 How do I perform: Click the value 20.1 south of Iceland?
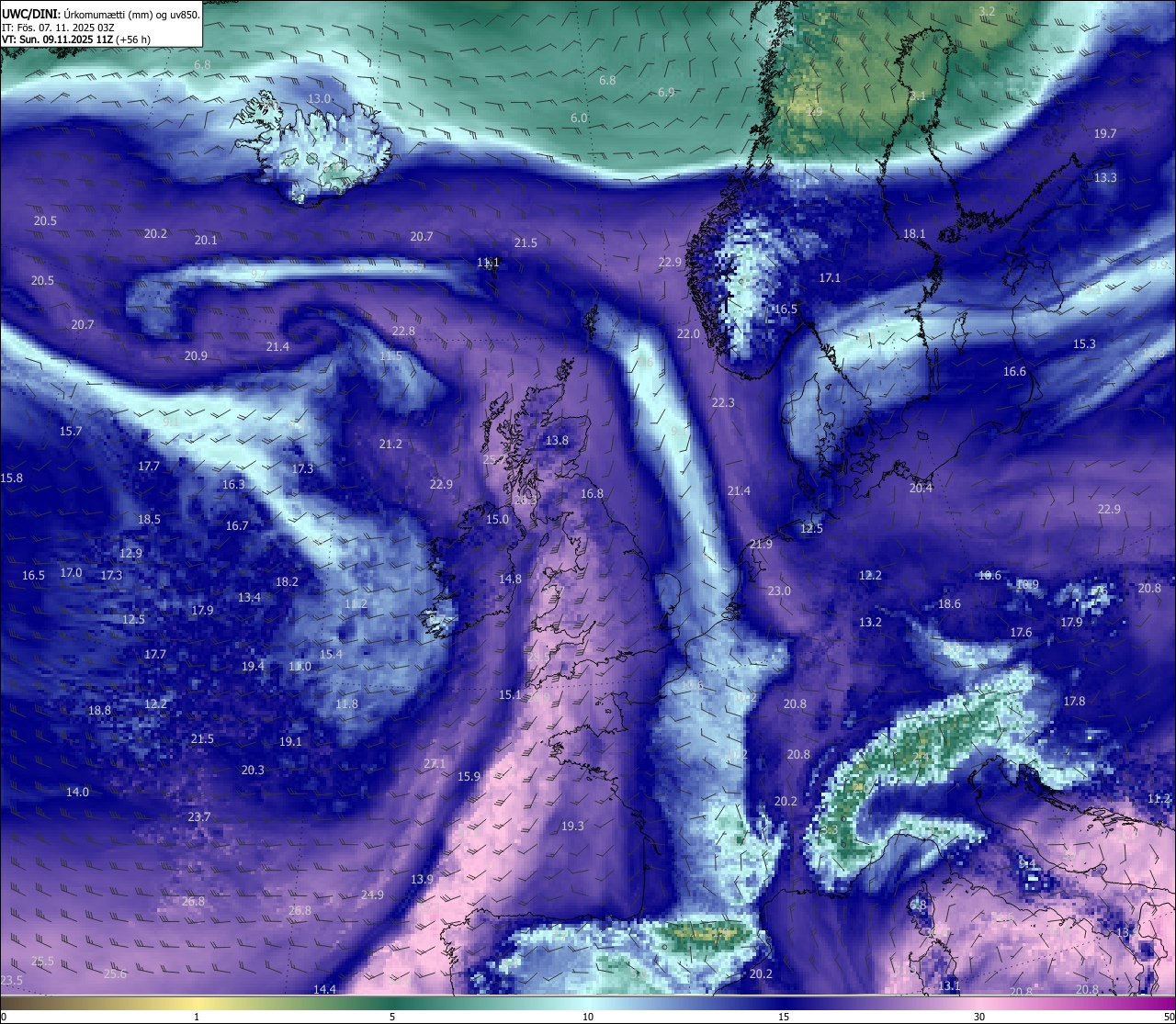(206, 240)
